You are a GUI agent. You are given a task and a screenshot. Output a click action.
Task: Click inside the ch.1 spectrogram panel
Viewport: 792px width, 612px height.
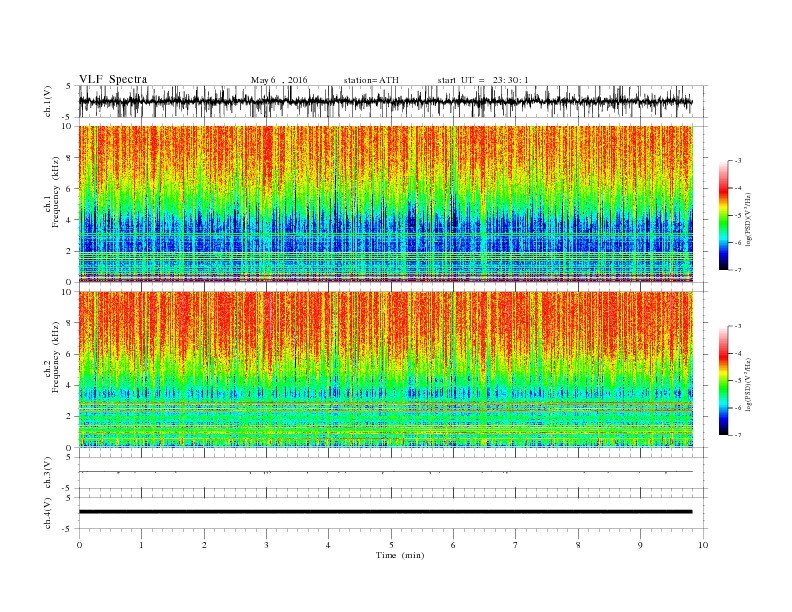pyautogui.click(x=385, y=204)
